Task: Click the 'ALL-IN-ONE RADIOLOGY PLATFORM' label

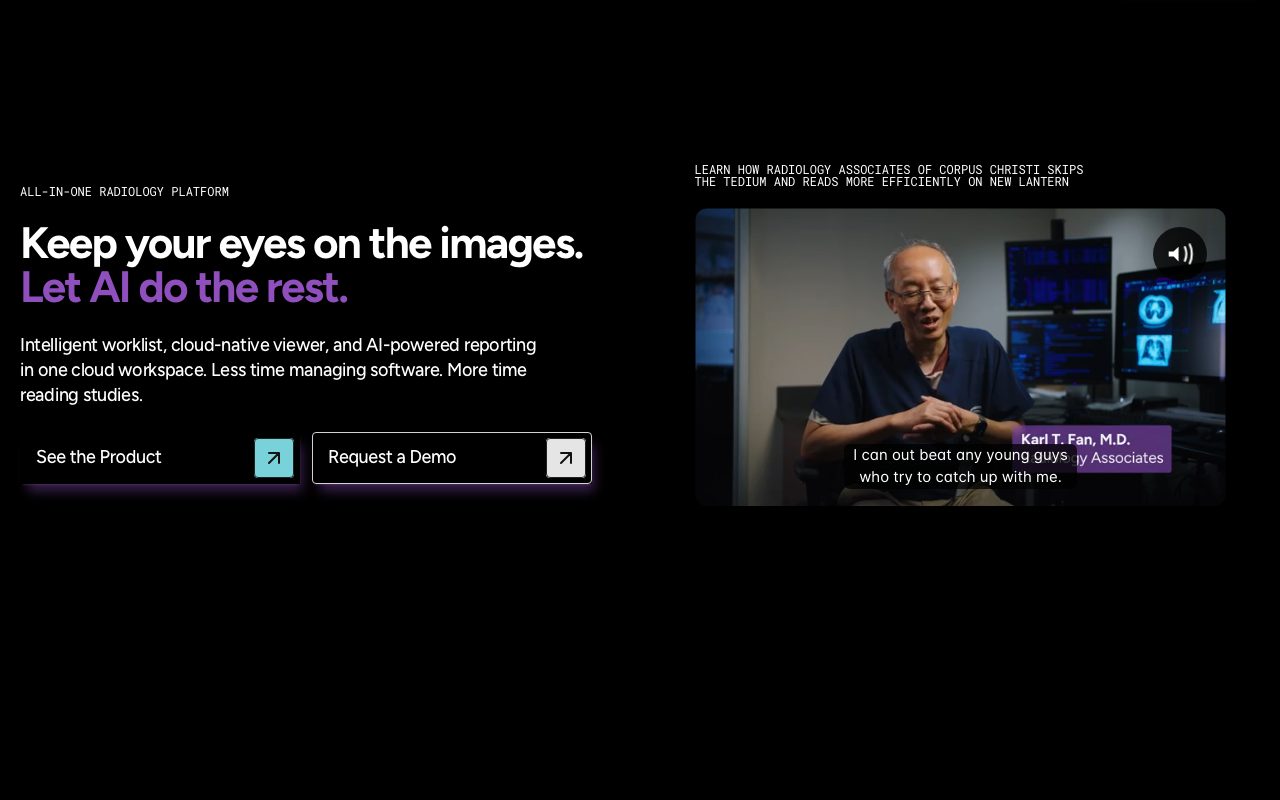Action: pyautogui.click(x=125, y=192)
